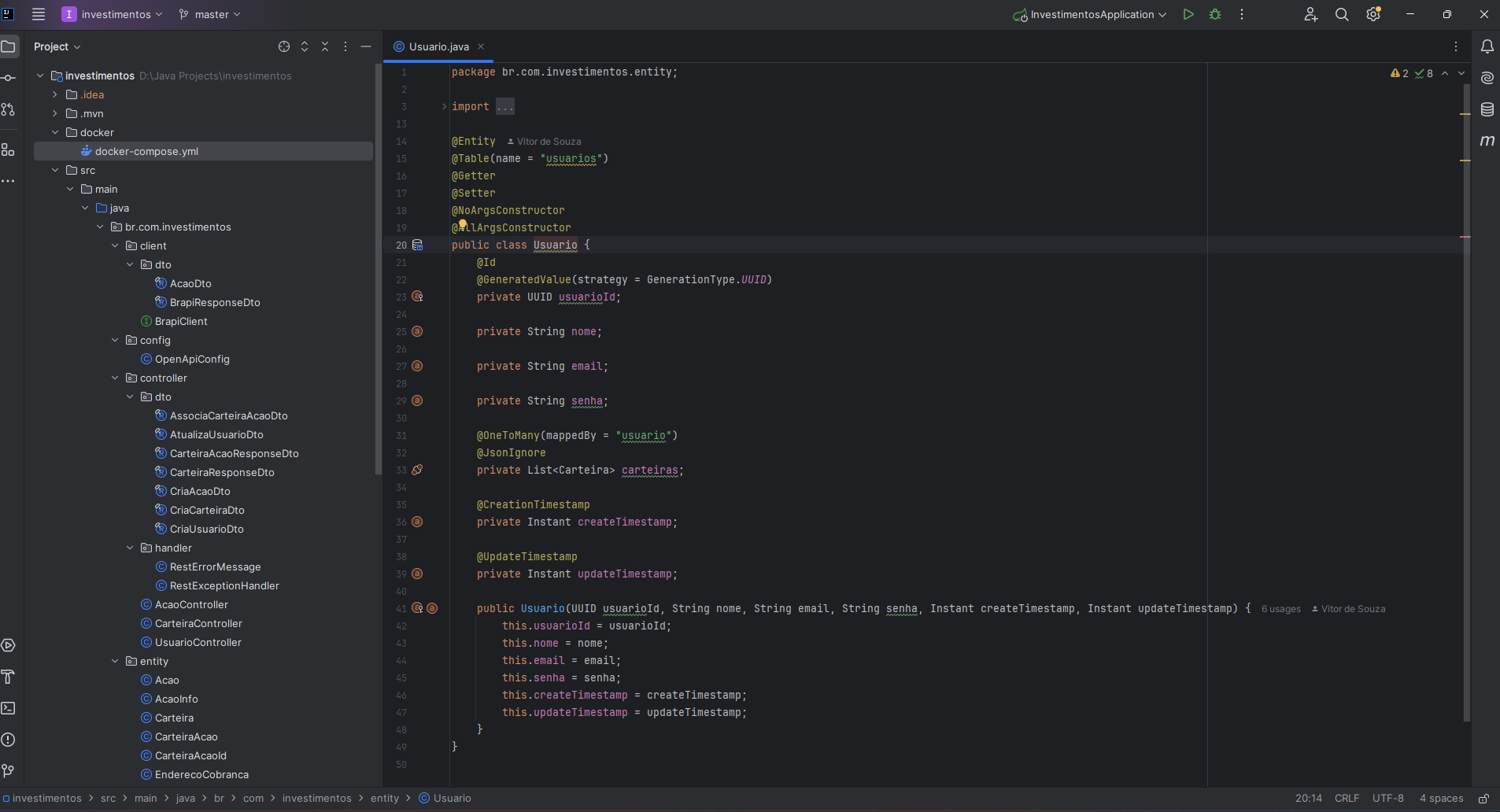Click Select Opened File target icon
The height and width of the screenshot is (812, 1500).
284,46
